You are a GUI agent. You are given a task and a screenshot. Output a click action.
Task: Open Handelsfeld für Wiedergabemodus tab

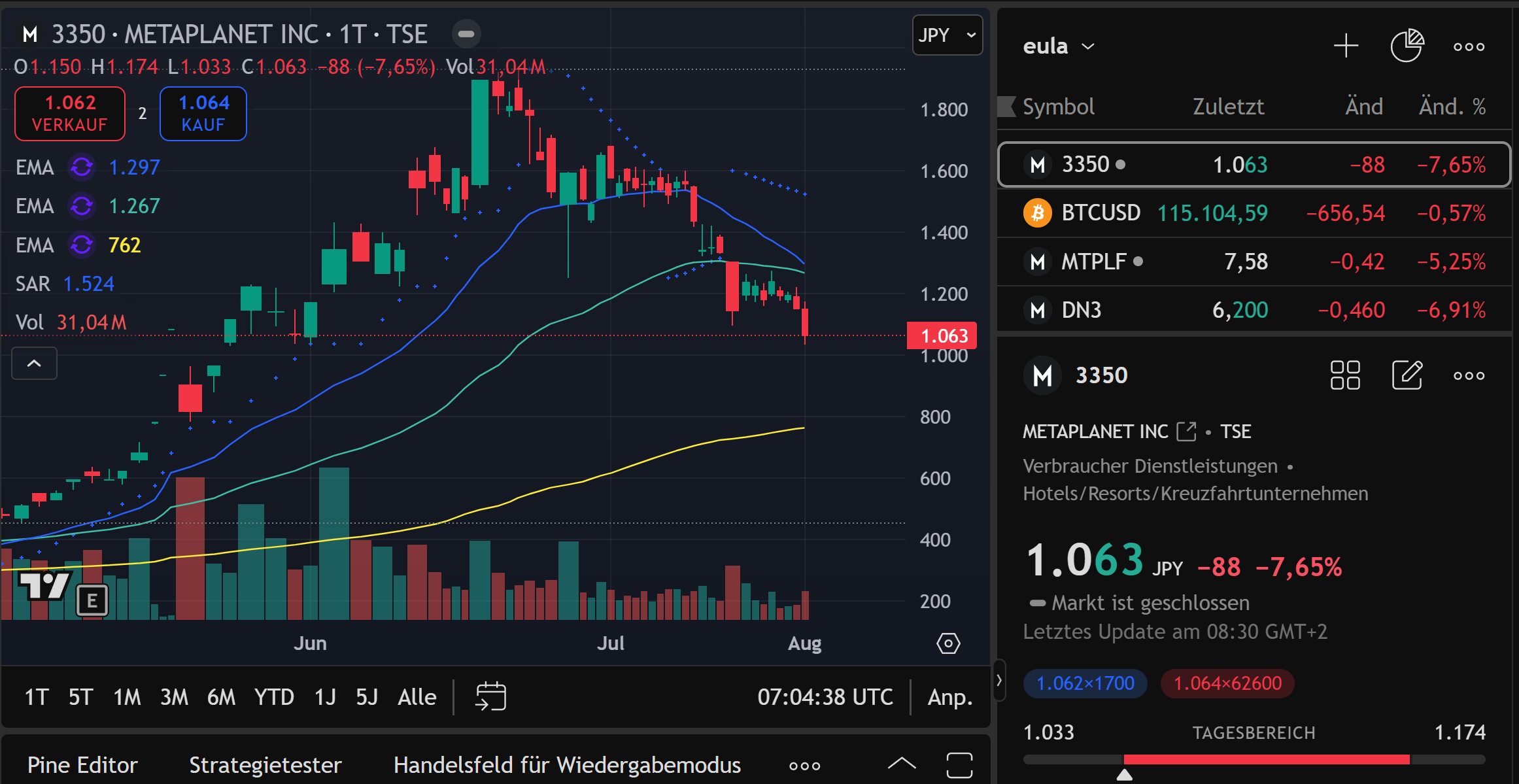pyautogui.click(x=567, y=765)
